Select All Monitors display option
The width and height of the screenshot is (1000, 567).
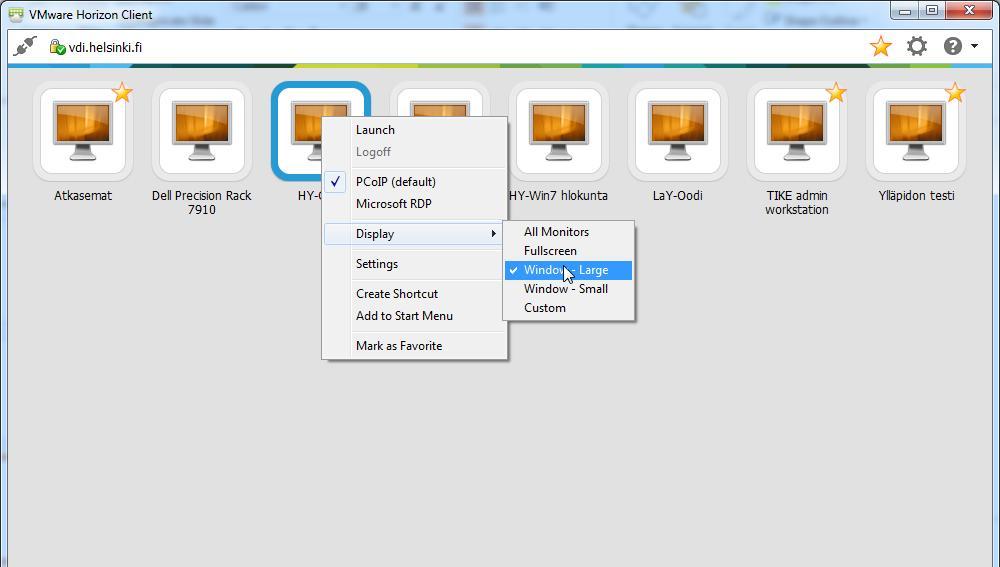pos(568,232)
